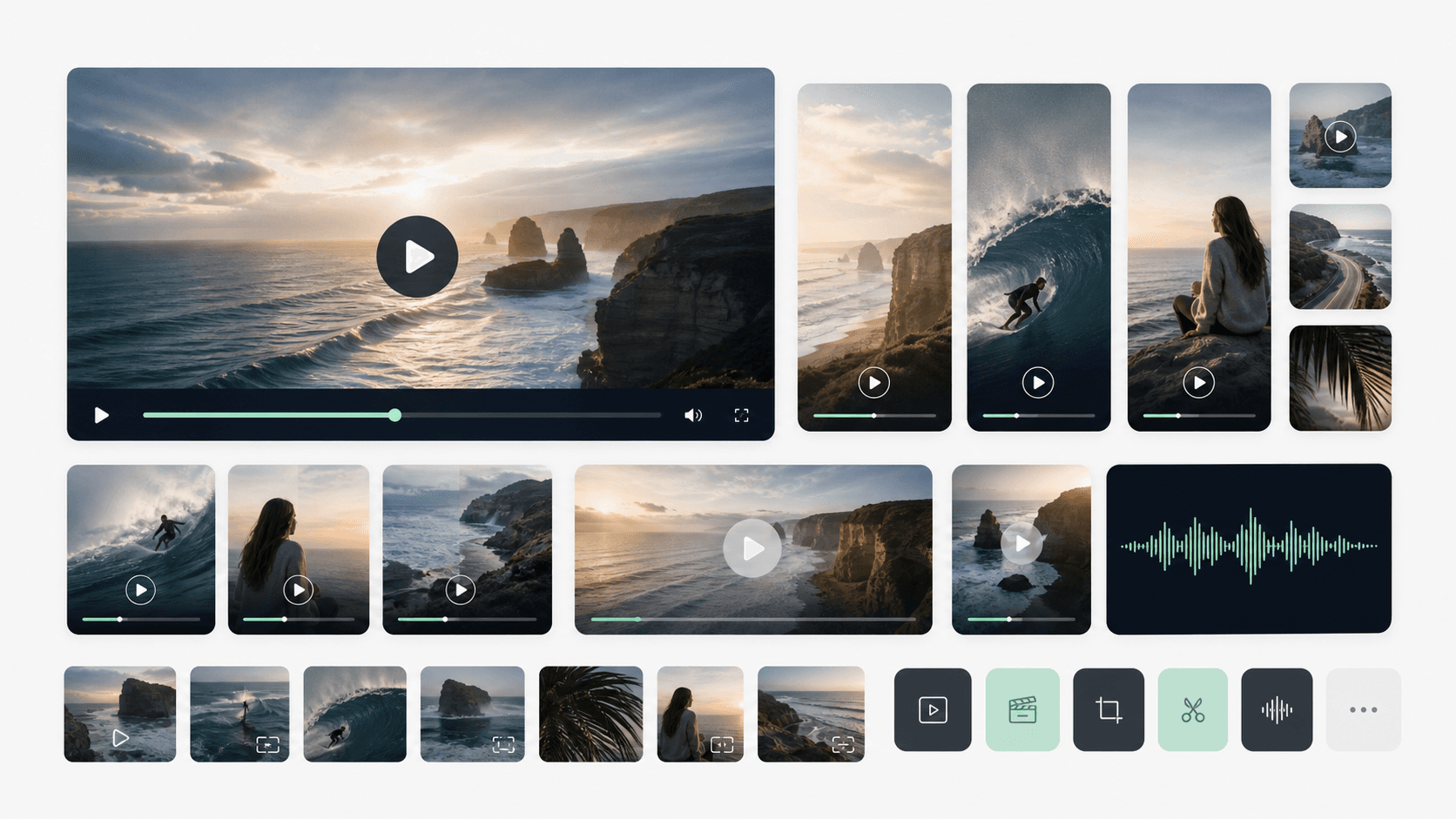
Task: Open the dark audio waveform panel
Action: point(1249,548)
